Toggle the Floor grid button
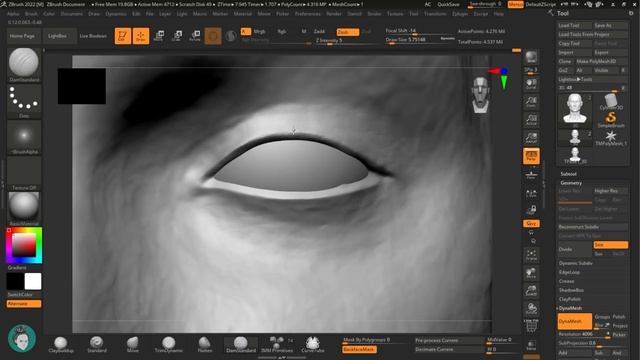640x360 pixels. click(x=531, y=175)
